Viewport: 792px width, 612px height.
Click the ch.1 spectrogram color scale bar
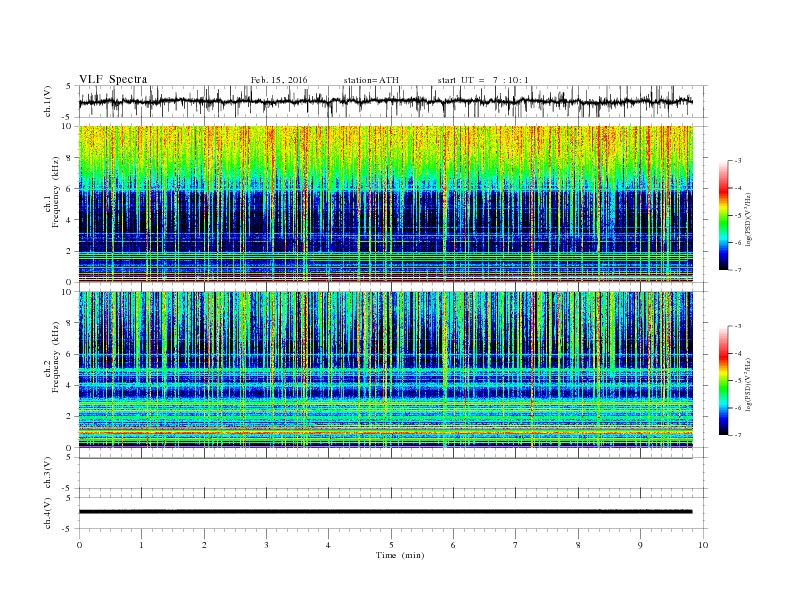coord(723,216)
